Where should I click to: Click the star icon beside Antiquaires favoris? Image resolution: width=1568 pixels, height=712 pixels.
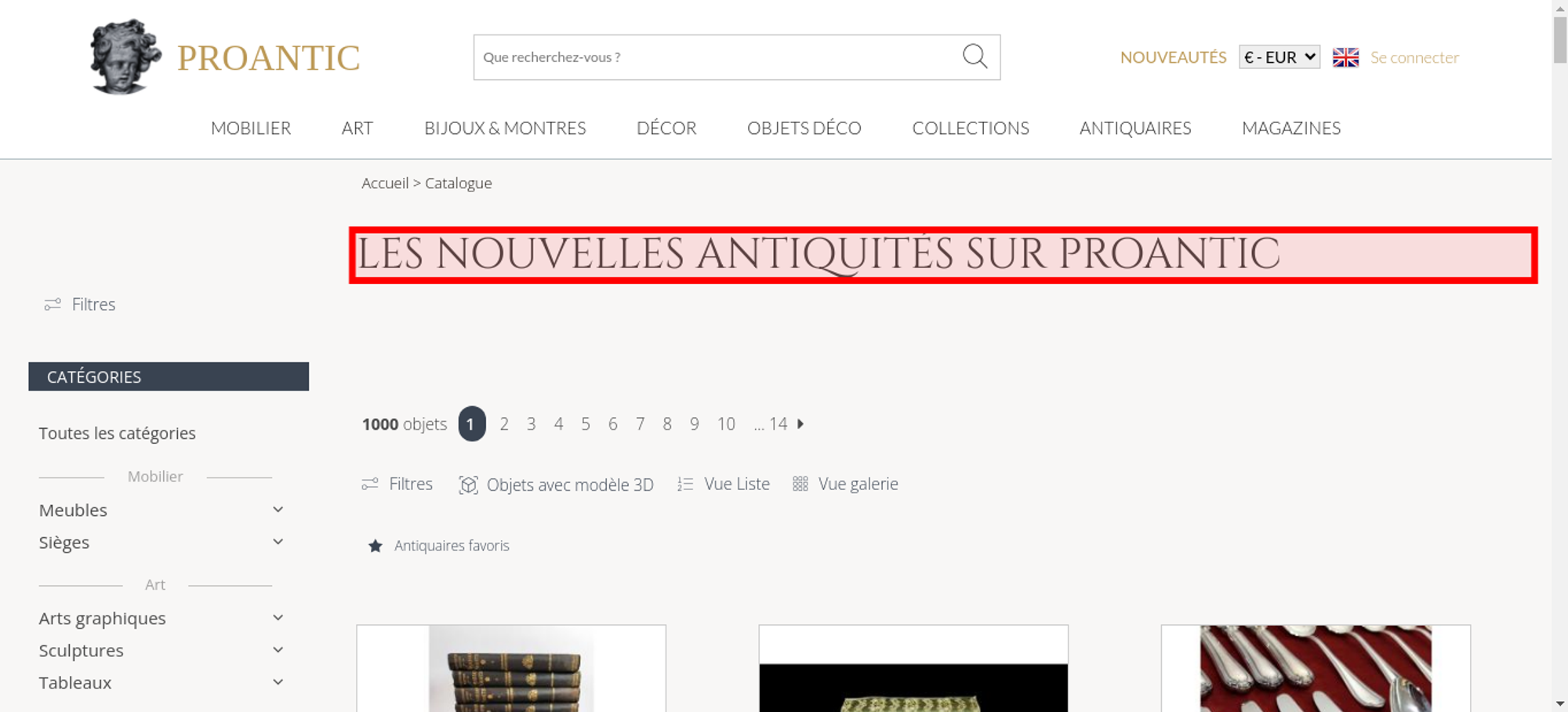tap(376, 546)
